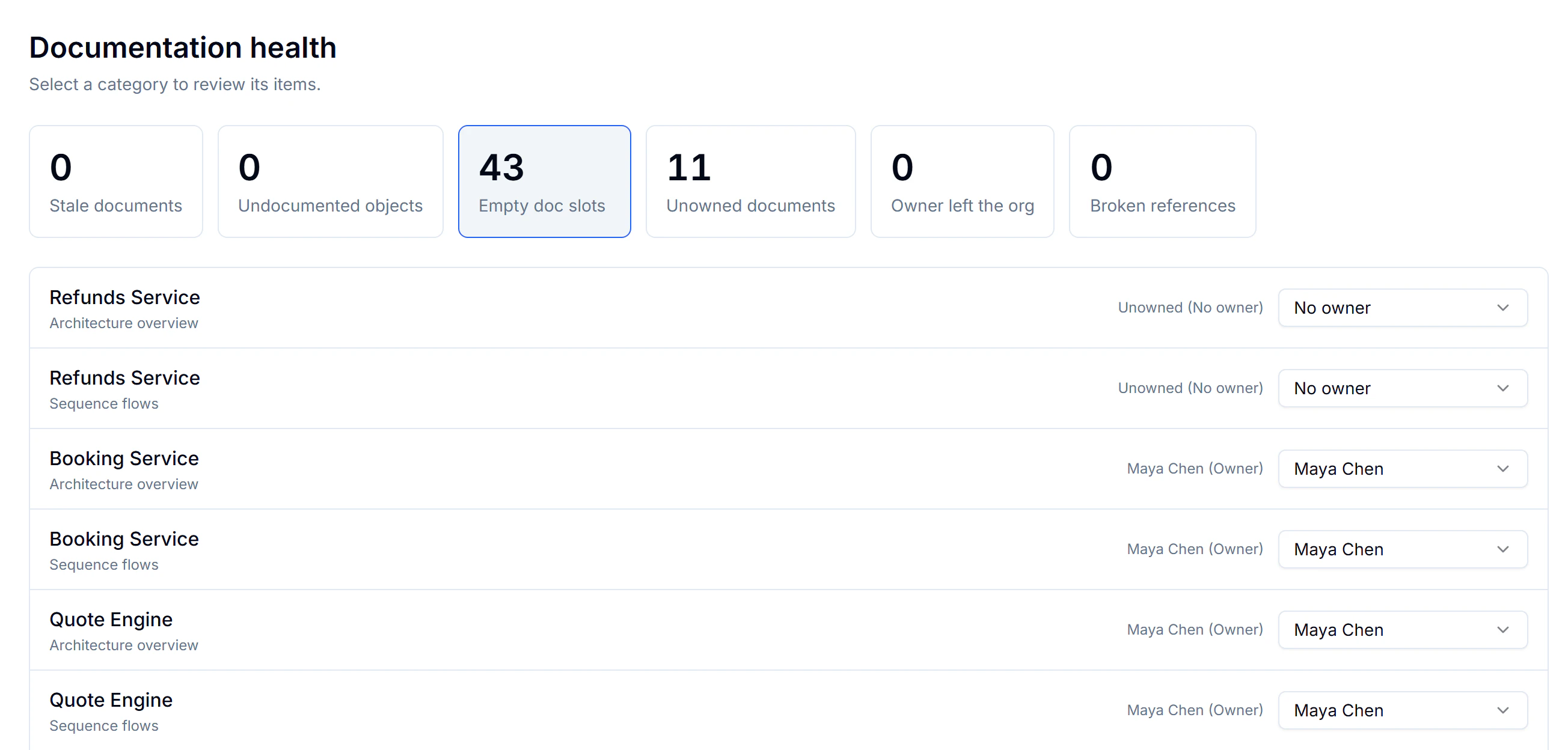Open owner dropdown for Booking Service Sequence flows
This screenshot has width=1568, height=750.
point(1403,549)
